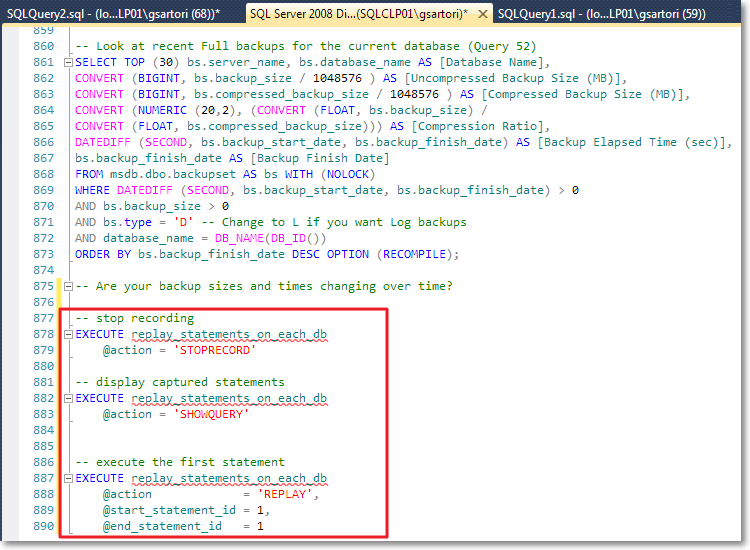Switch to the SQLQuery2.sql tab
Image resolution: width=750 pixels, height=550 pixels.
(120, 13)
